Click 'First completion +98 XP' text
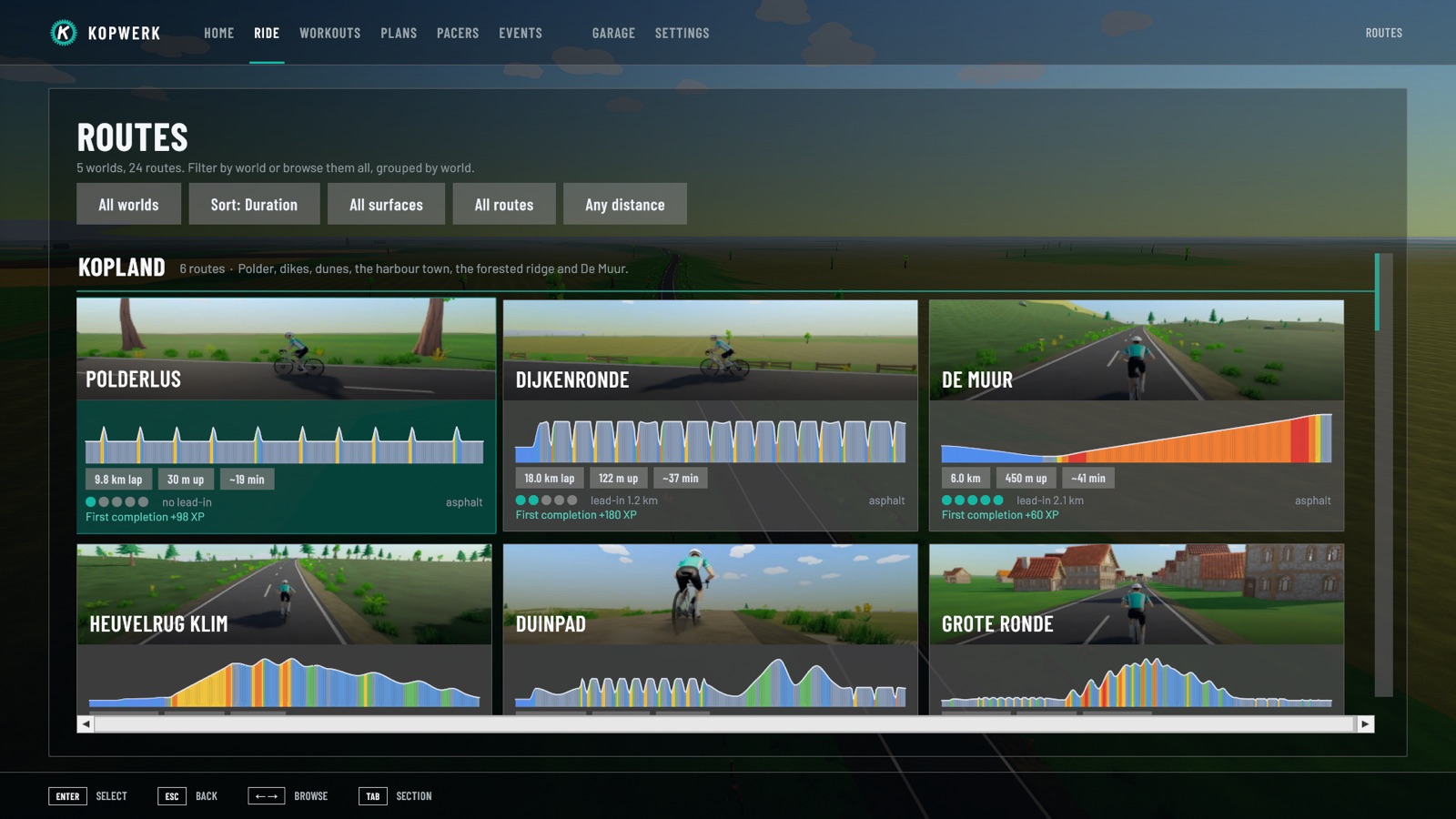Image resolution: width=1456 pixels, height=819 pixels. [145, 517]
